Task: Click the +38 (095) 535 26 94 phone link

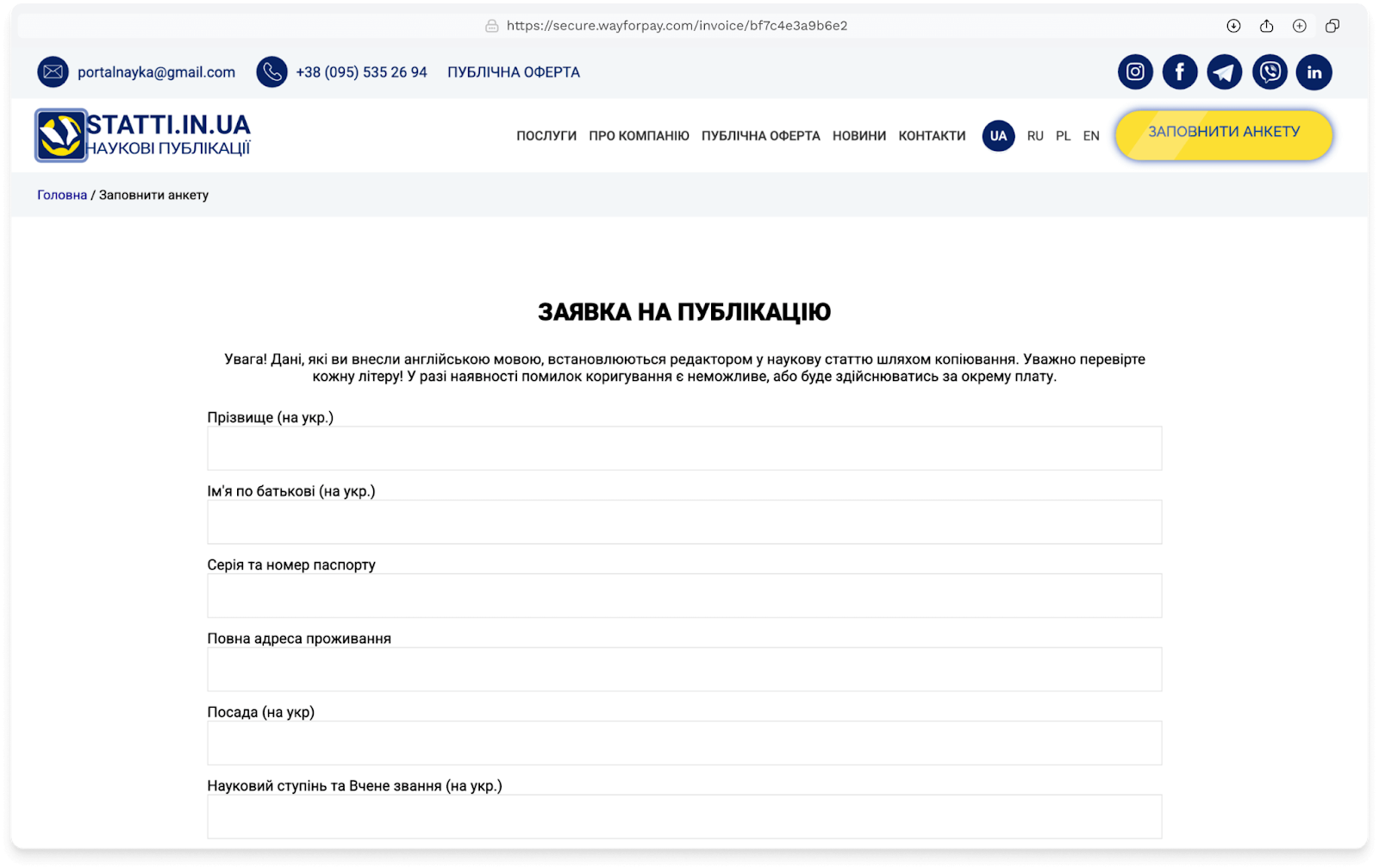Action: tap(361, 72)
